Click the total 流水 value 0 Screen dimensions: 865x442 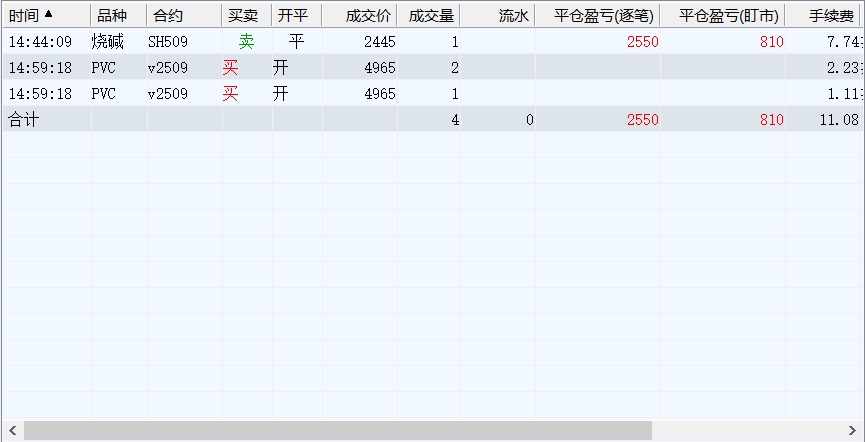tap(530, 120)
